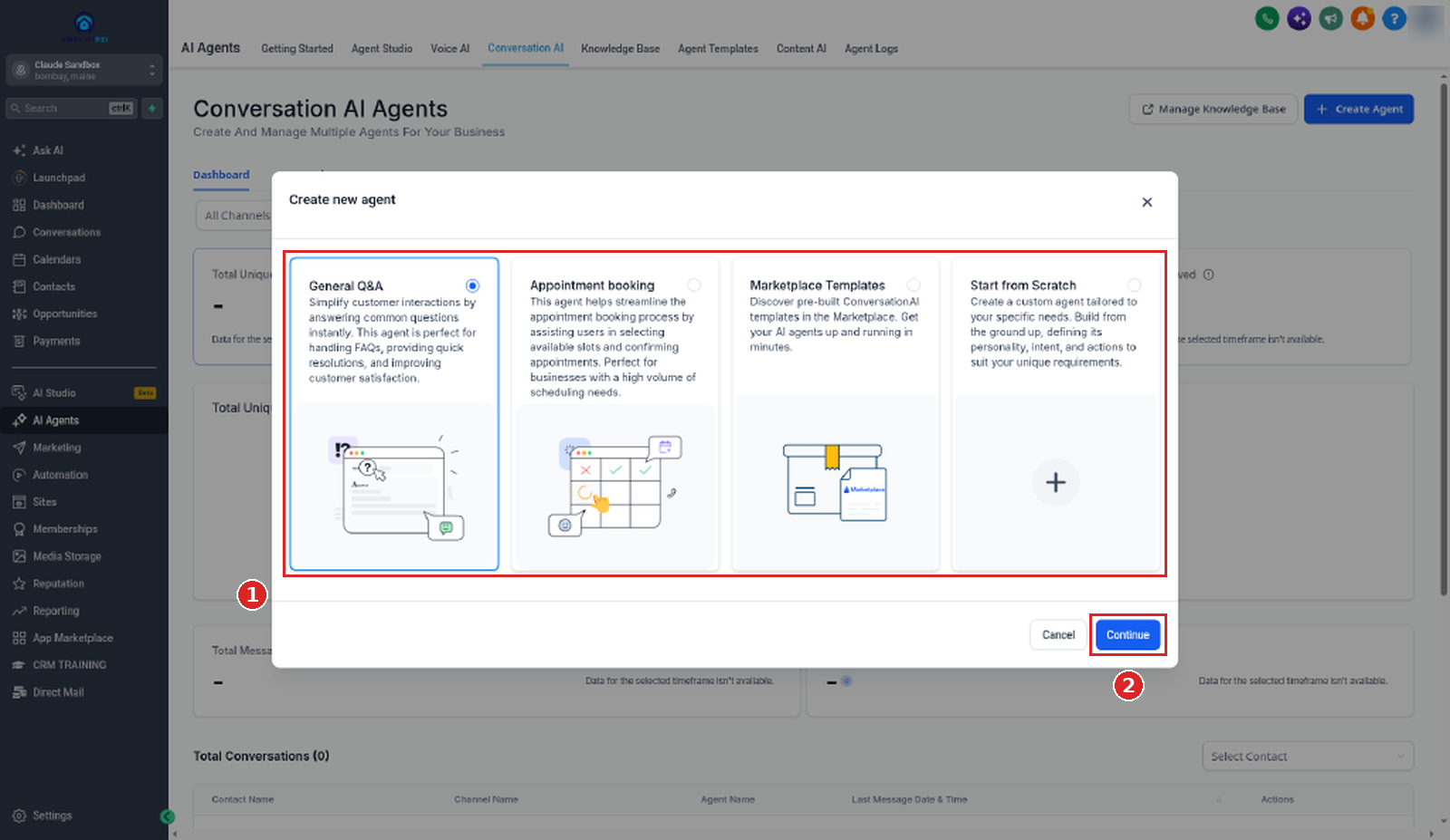
Task: Open Media Storage in sidebar
Action: (66, 556)
